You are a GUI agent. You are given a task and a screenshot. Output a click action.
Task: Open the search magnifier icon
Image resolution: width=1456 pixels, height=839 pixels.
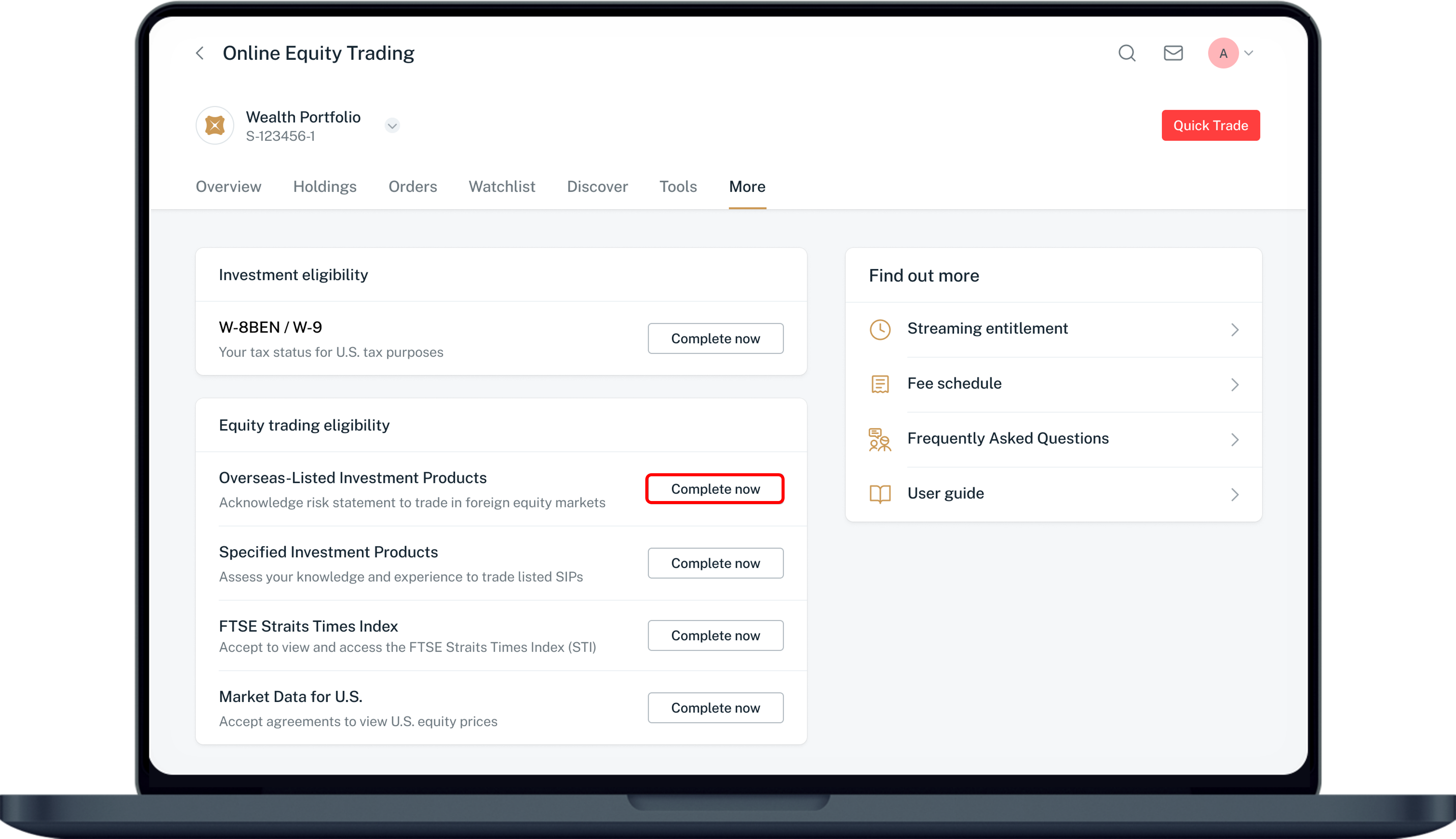point(1127,54)
